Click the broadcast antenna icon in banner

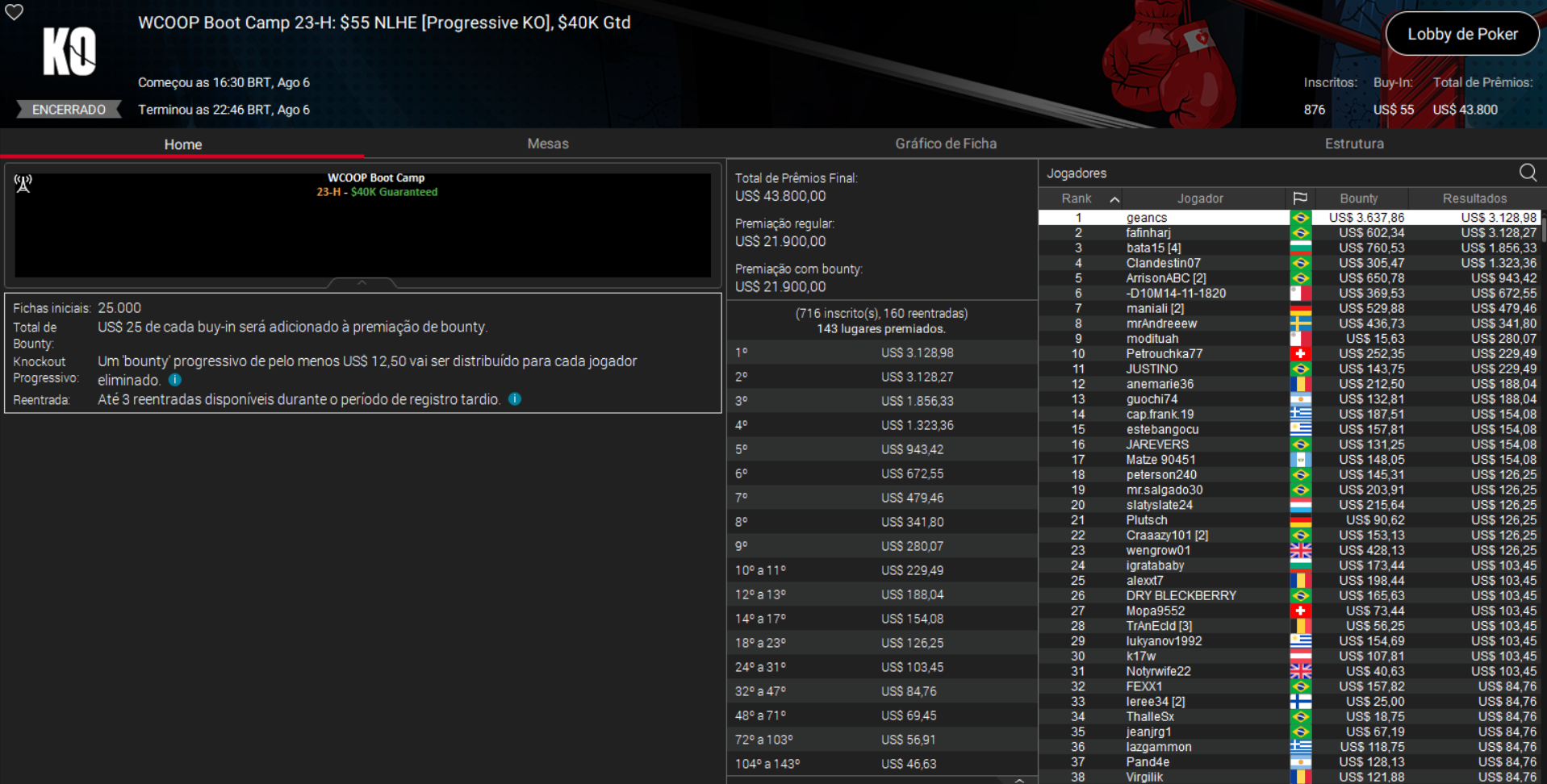23,184
